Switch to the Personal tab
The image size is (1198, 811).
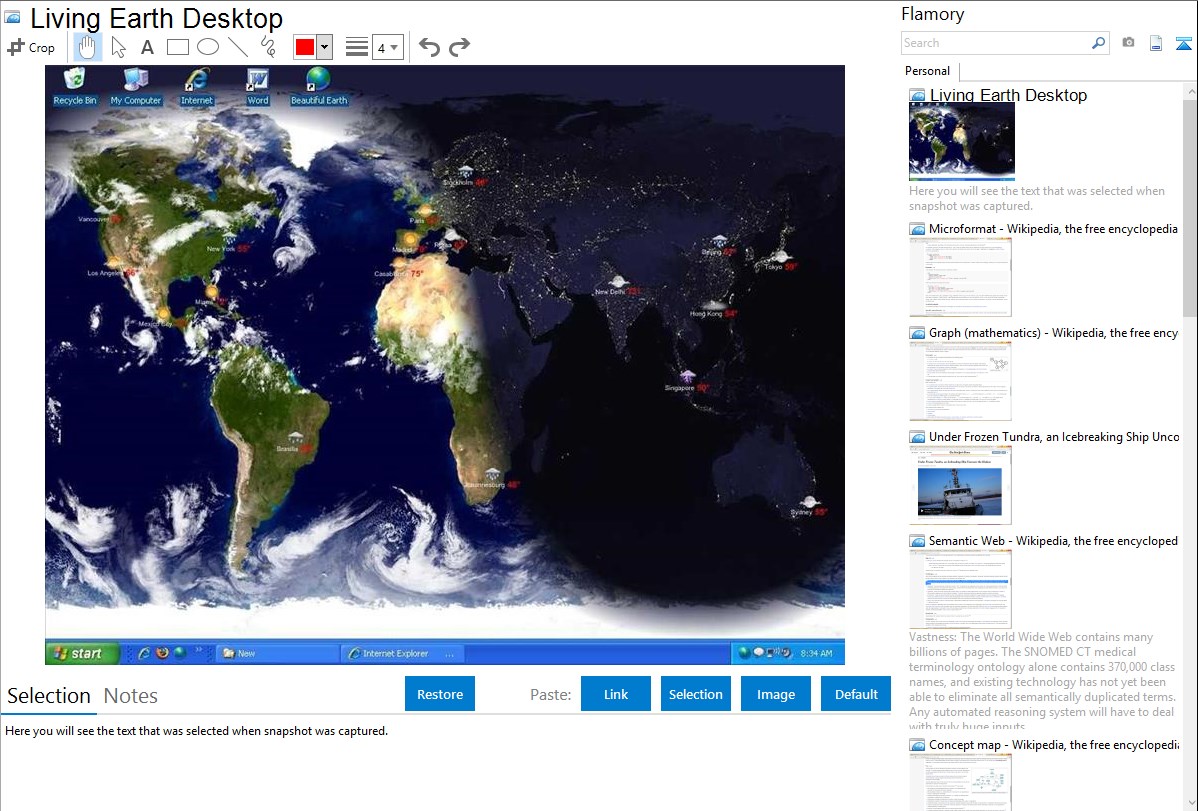tap(928, 71)
